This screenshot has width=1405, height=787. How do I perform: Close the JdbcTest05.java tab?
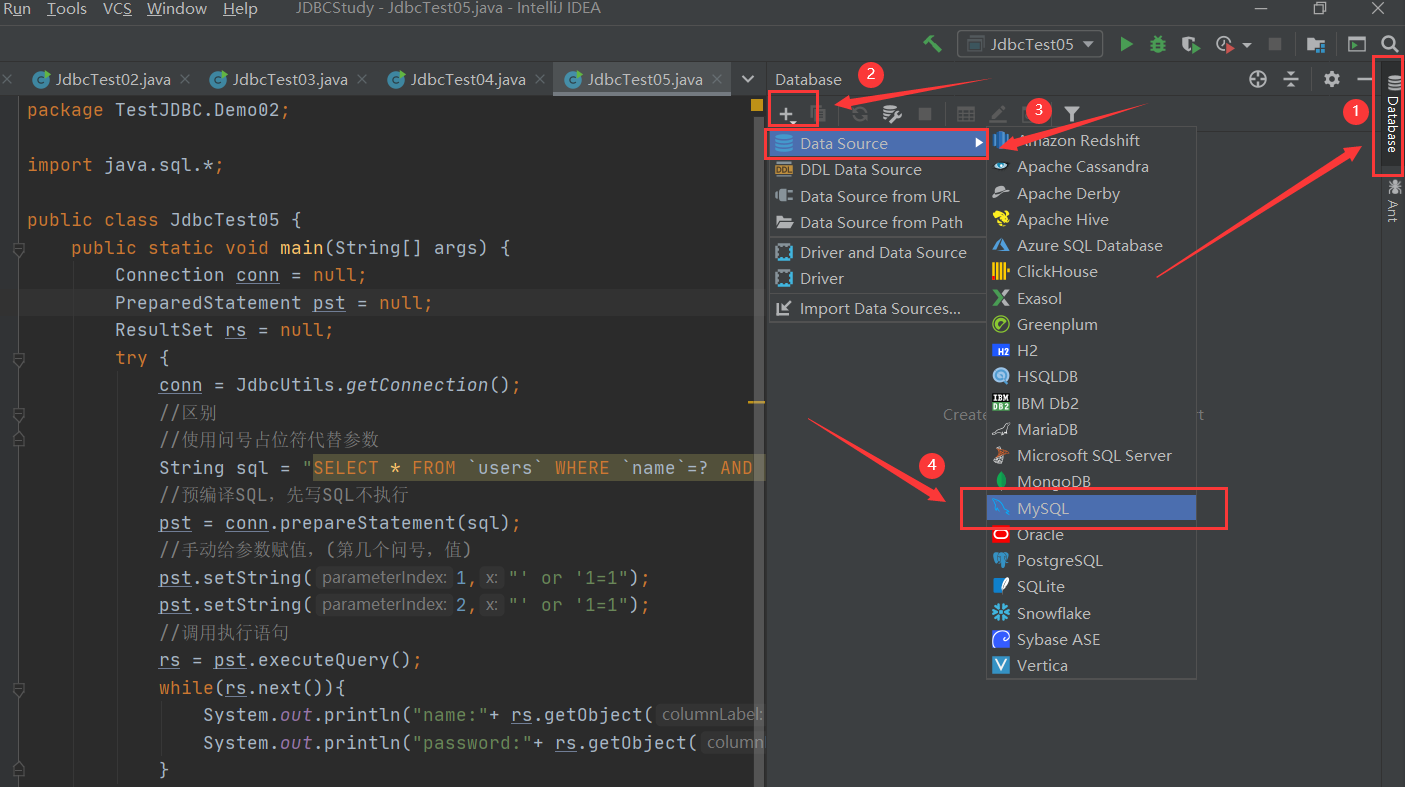(717, 80)
